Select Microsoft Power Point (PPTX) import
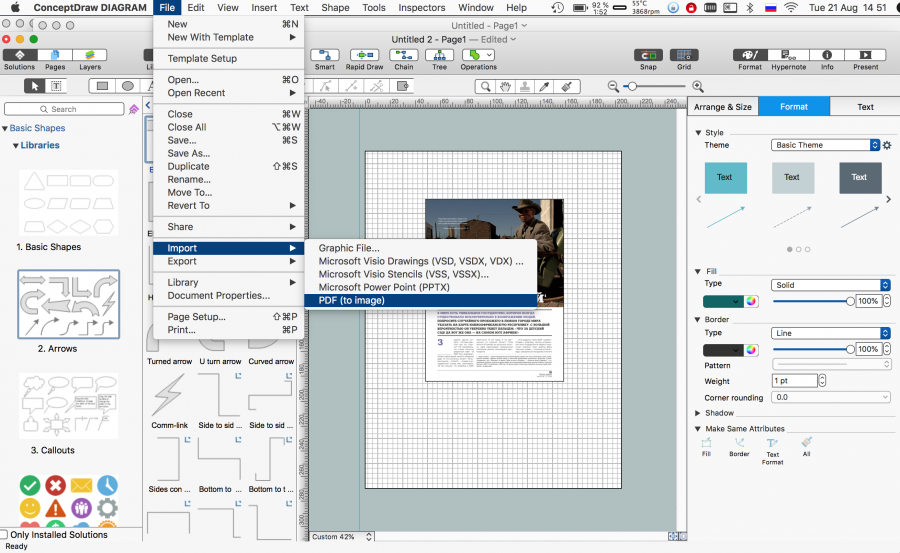 click(x=384, y=287)
